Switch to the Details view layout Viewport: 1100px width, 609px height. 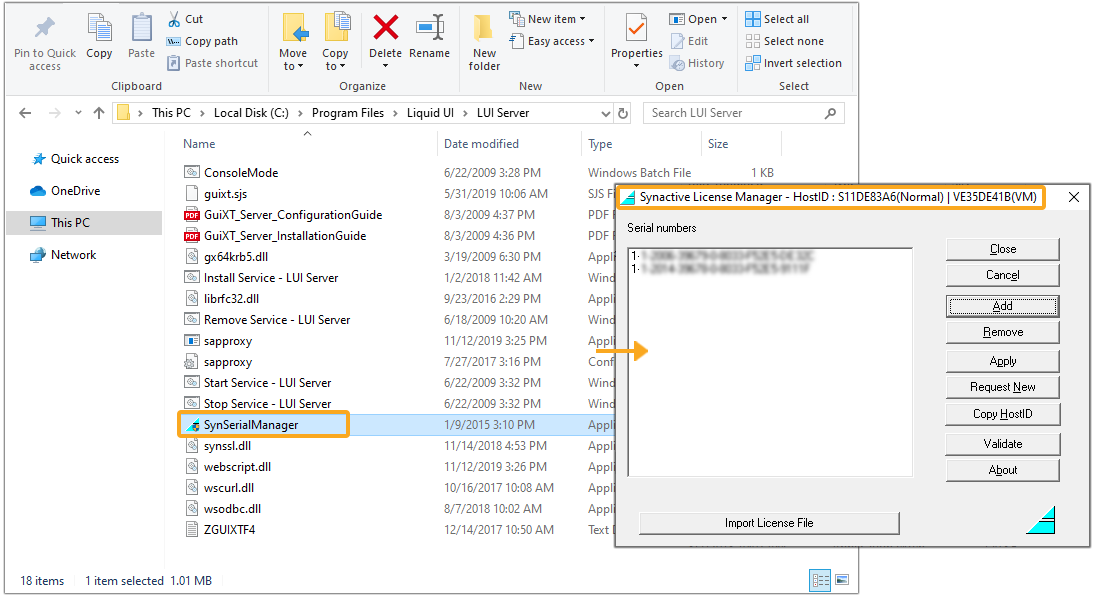point(820,580)
